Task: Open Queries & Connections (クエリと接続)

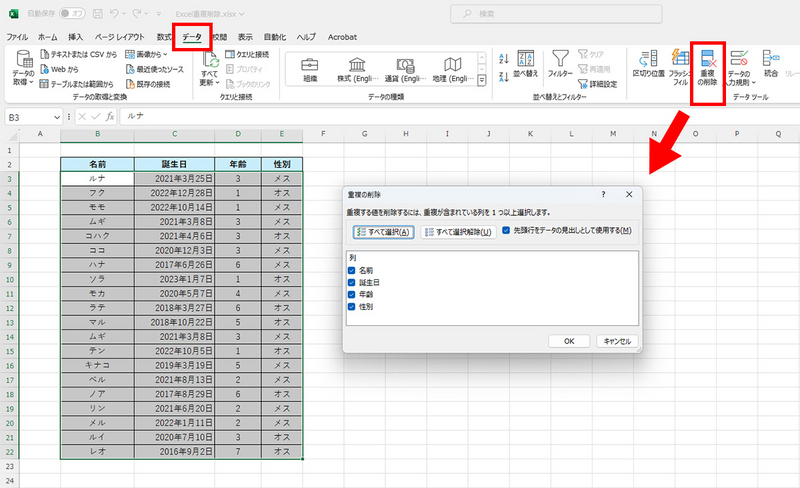Action: pos(247,54)
